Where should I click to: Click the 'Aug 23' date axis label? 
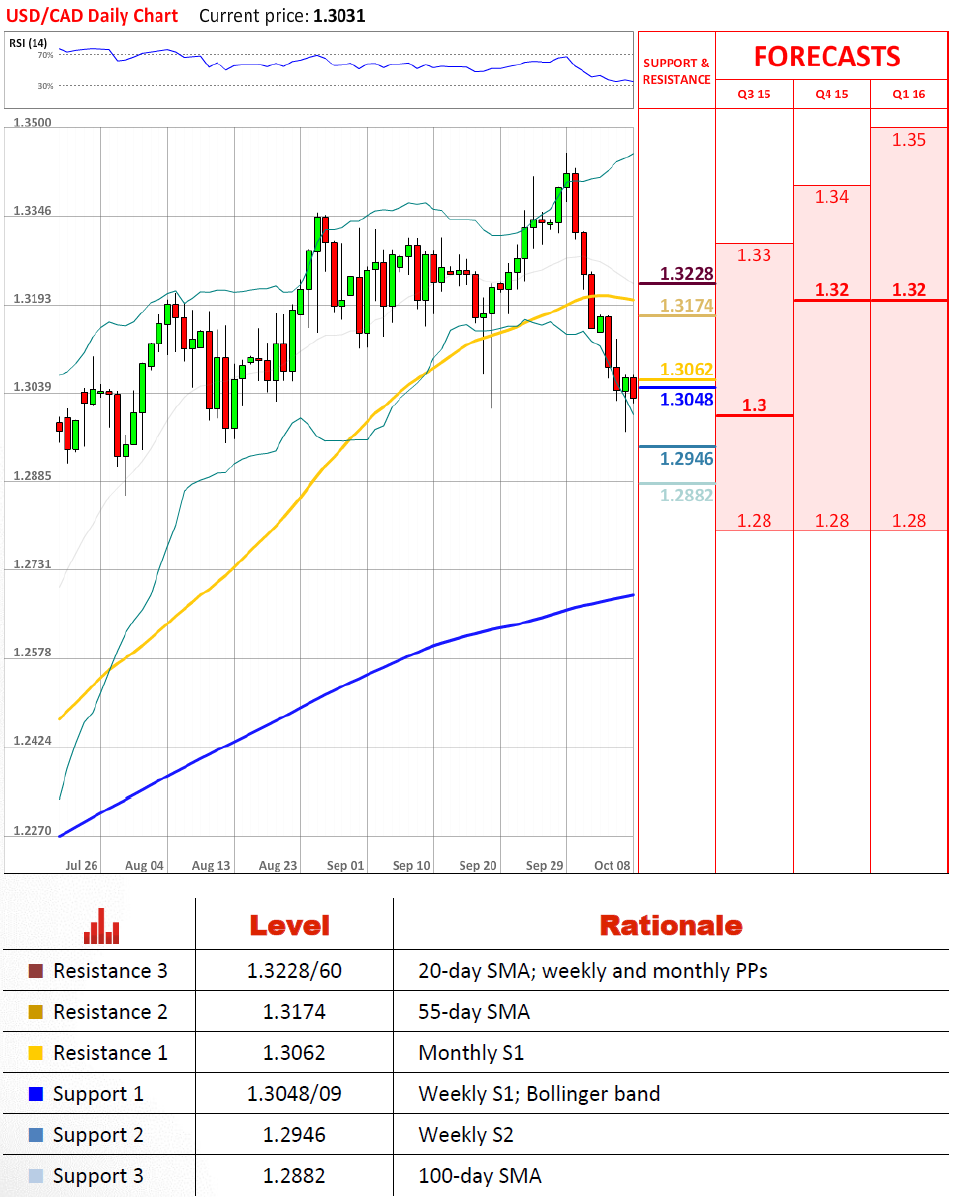coord(278,866)
